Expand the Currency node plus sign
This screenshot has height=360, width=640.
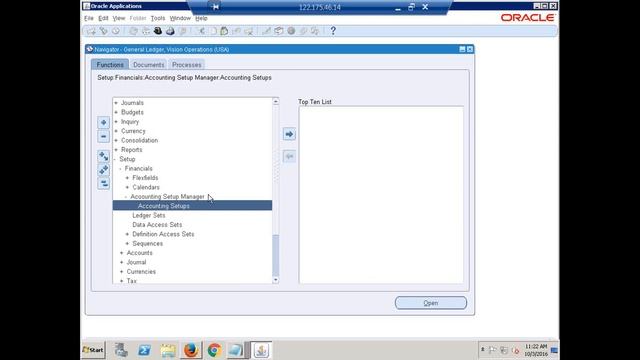click(116, 131)
